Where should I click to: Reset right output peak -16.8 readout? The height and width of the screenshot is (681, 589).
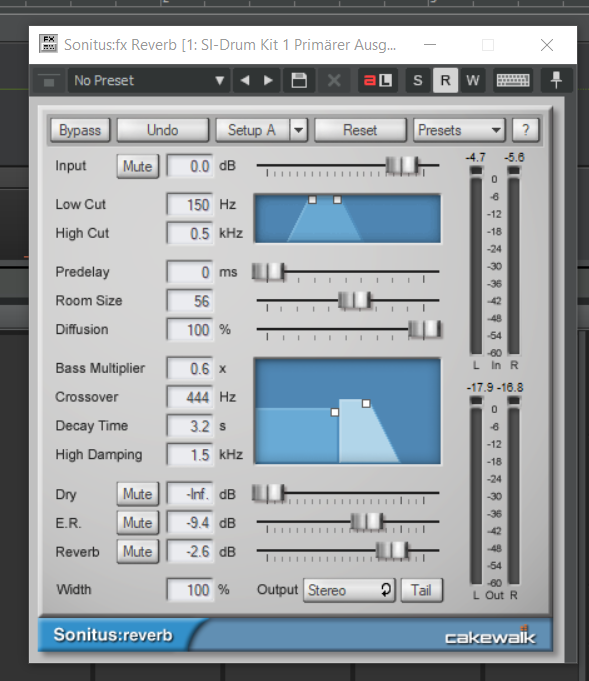point(510,387)
